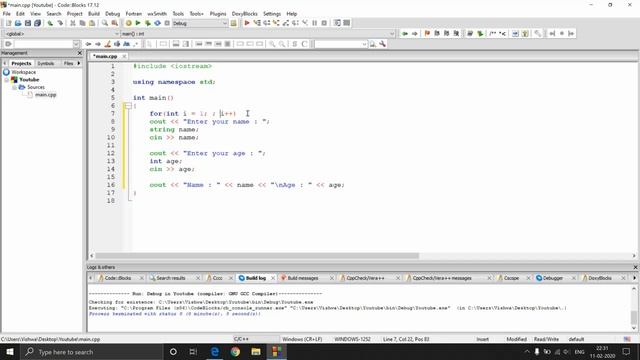Click the New file toolbar icon

[x=8, y=23]
